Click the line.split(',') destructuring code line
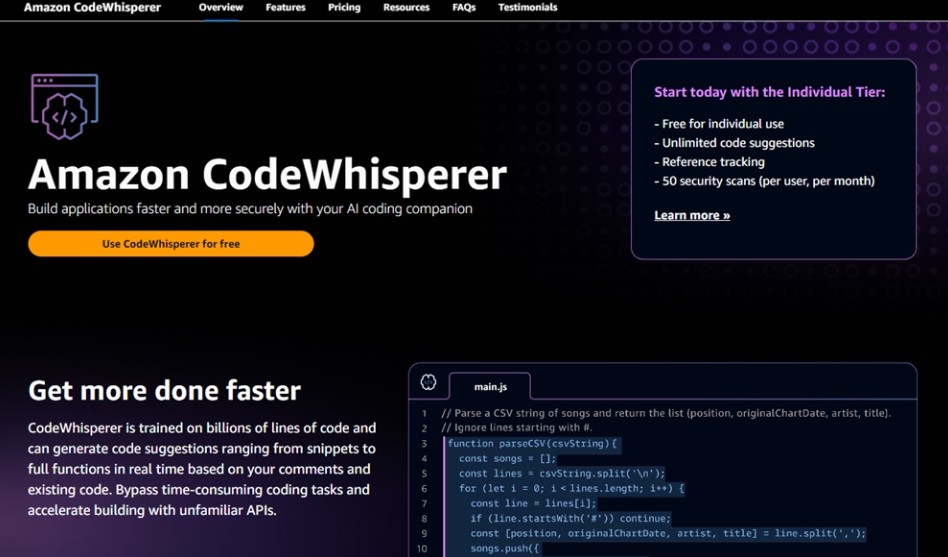This screenshot has height=557, width=948. (x=668, y=533)
